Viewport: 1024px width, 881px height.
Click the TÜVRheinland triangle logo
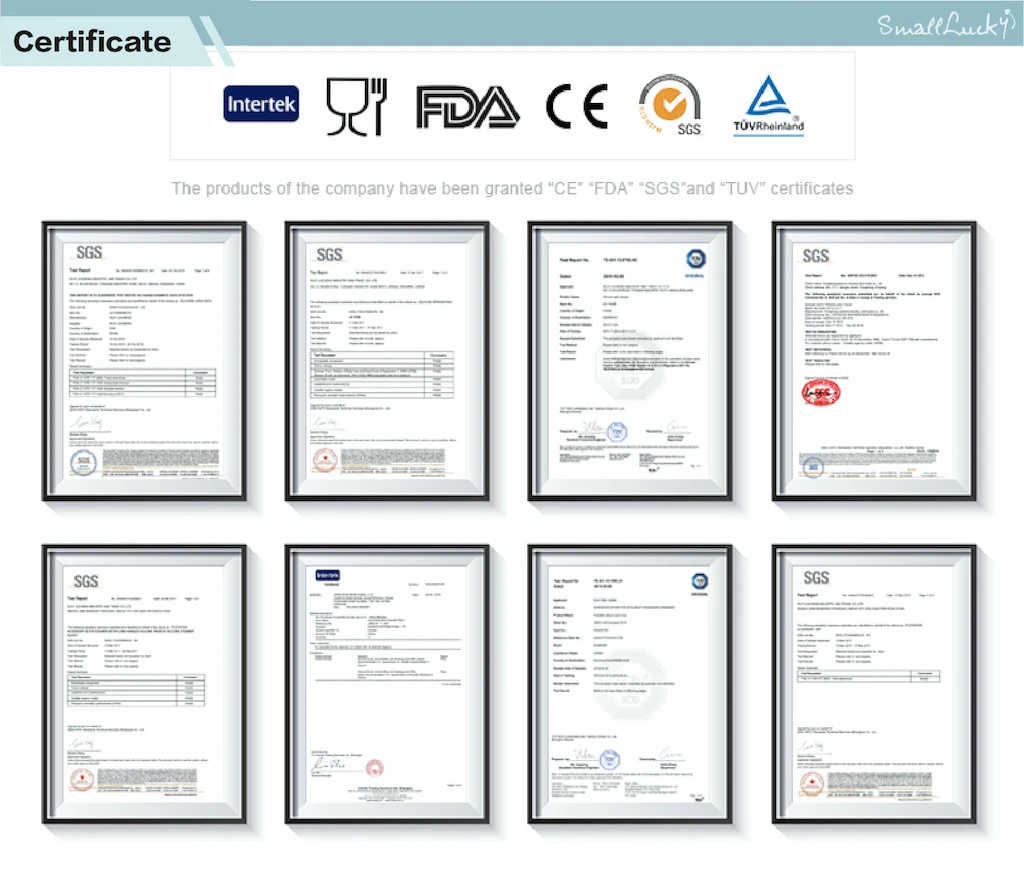(769, 104)
